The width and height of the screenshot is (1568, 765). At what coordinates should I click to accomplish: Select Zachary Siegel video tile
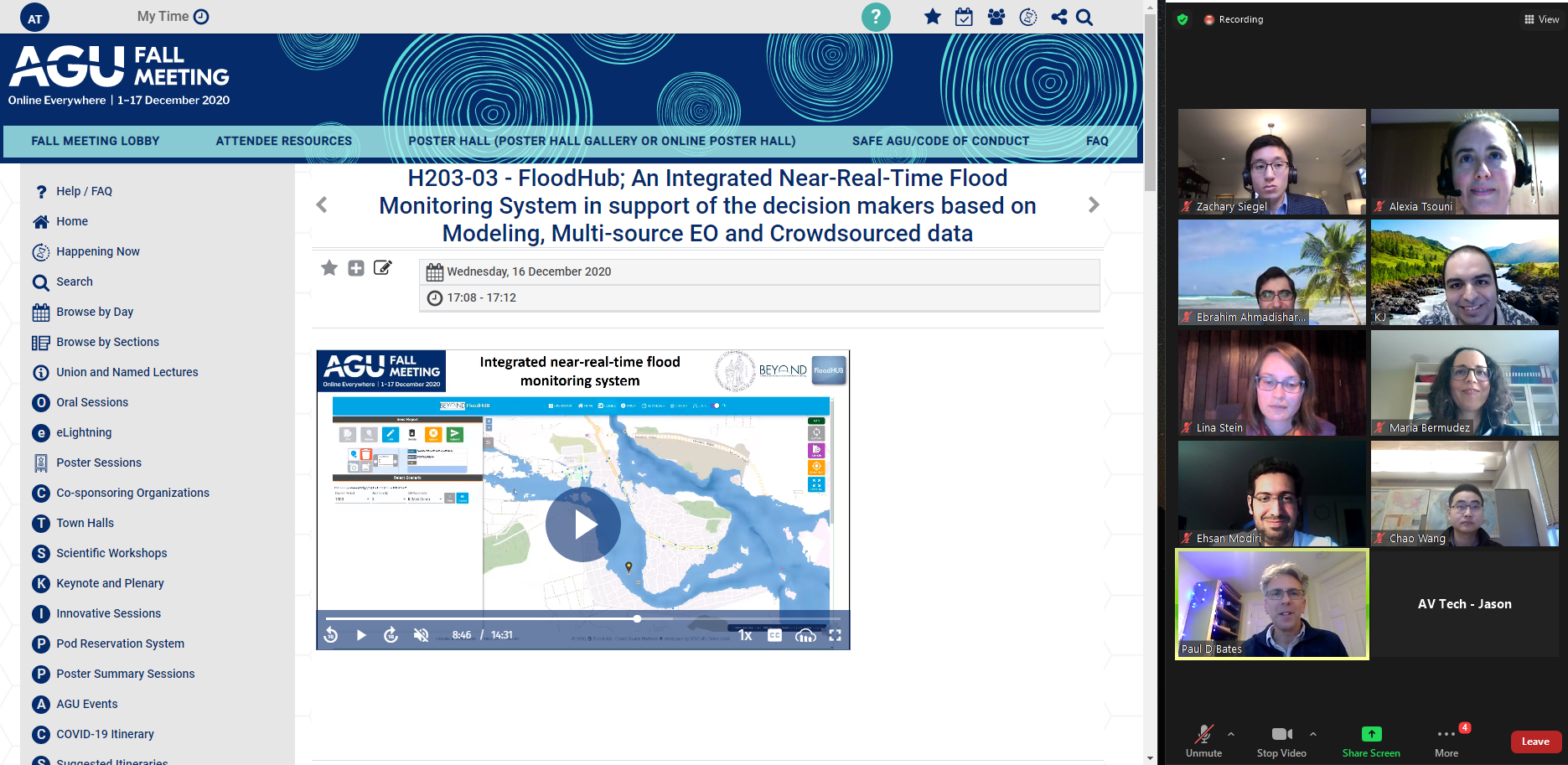tap(1272, 162)
